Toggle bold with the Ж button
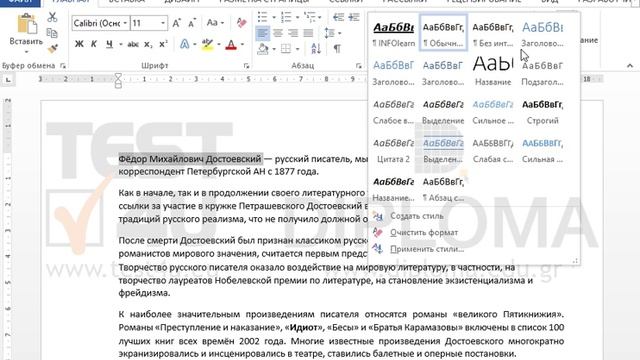The height and width of the screenshot is (360, 640). [x=79, y=44]
